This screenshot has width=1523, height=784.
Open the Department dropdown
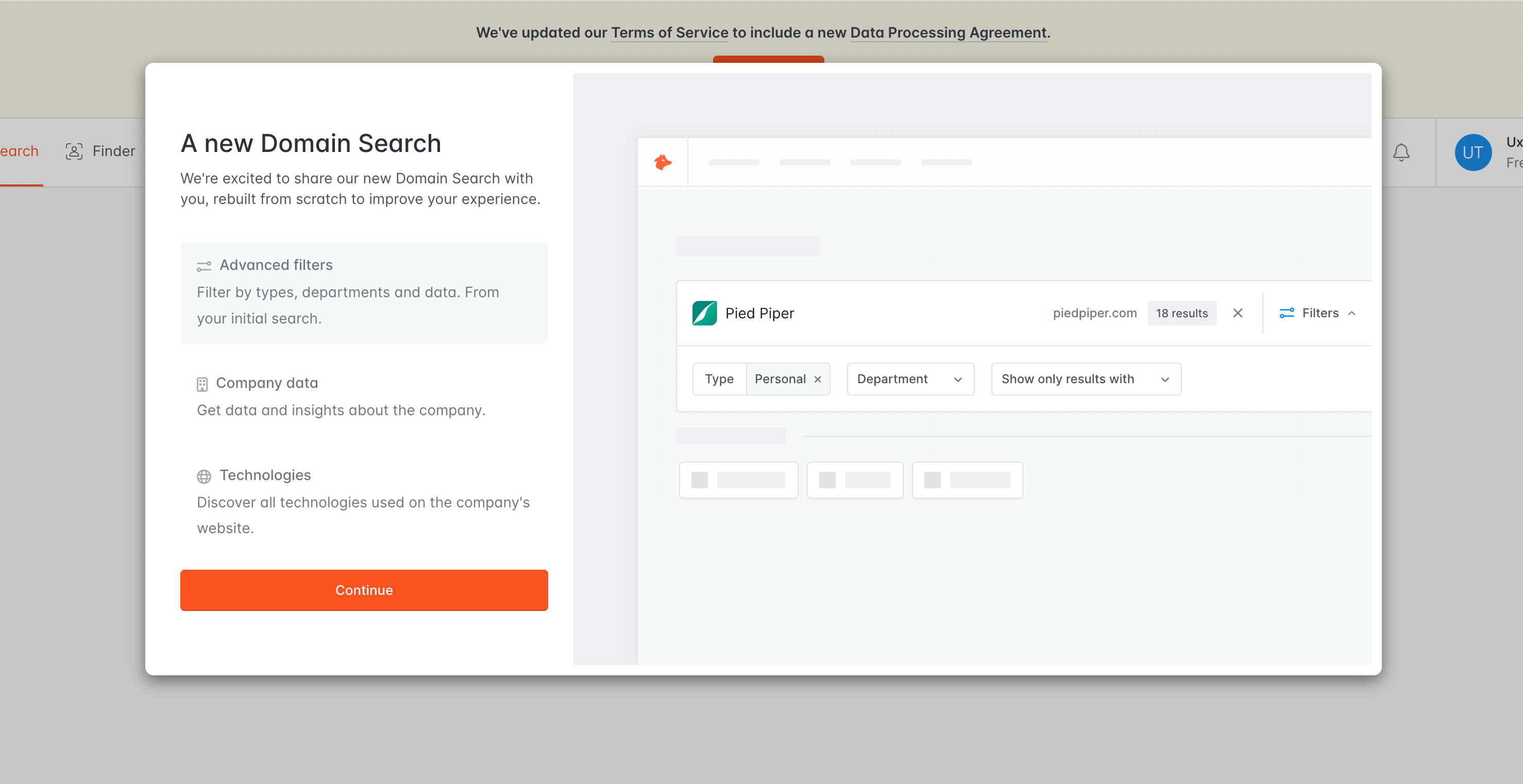[x=910, y=379]
